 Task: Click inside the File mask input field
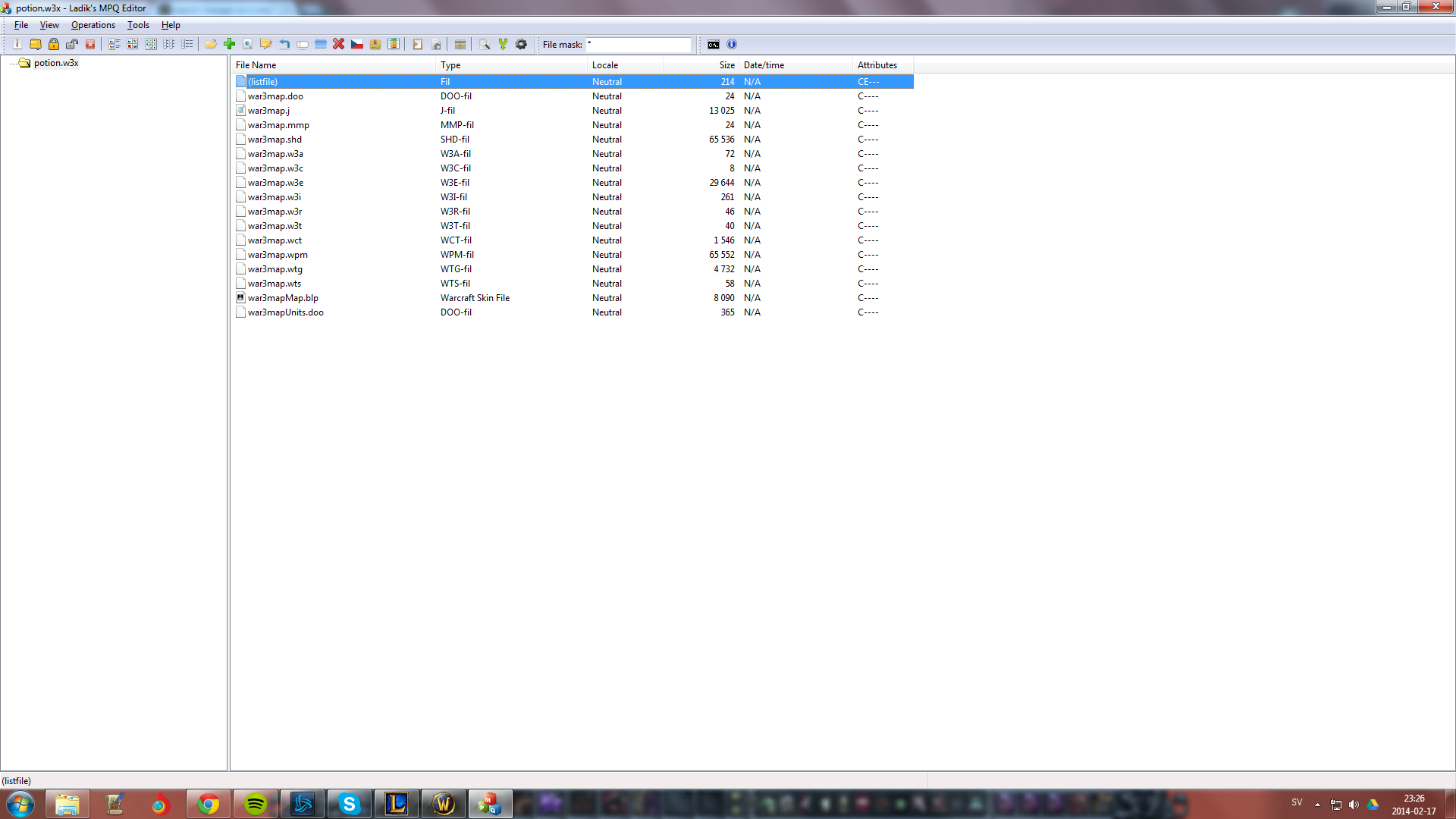click(639, 45)
